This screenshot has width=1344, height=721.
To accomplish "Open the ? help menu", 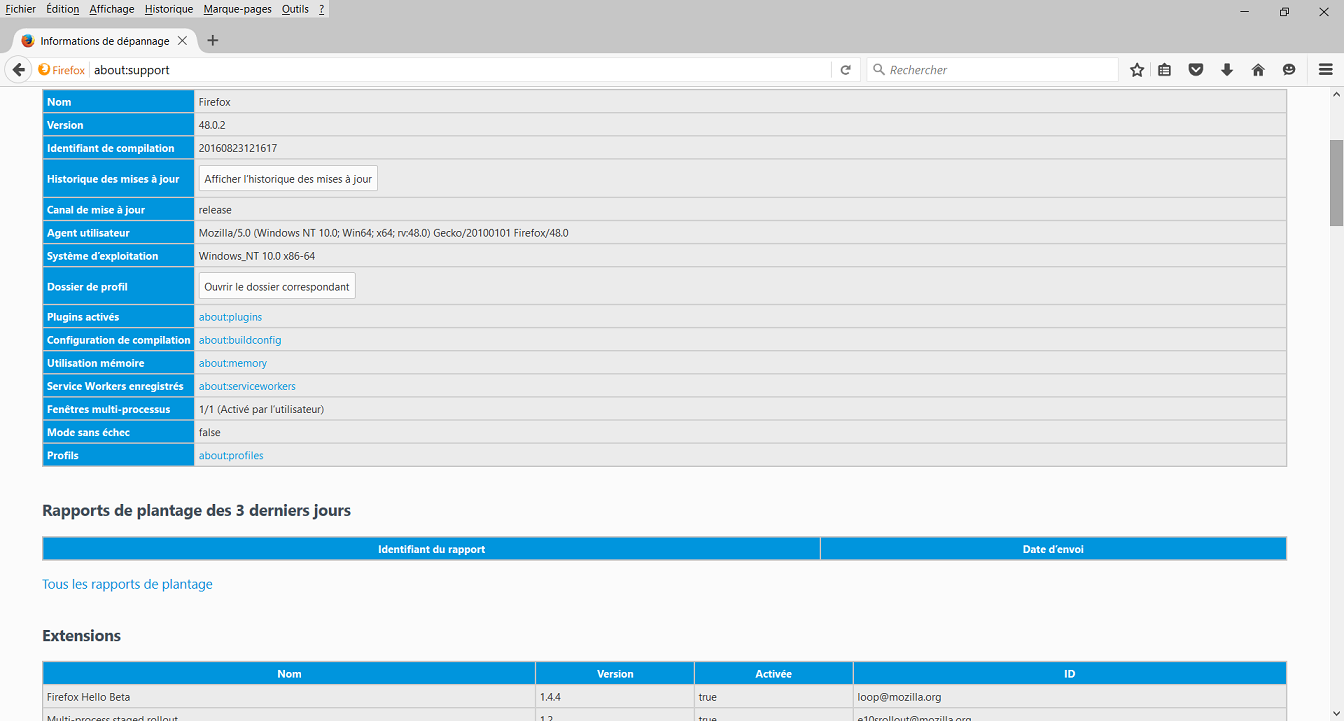I will click(x=321, y=9).
